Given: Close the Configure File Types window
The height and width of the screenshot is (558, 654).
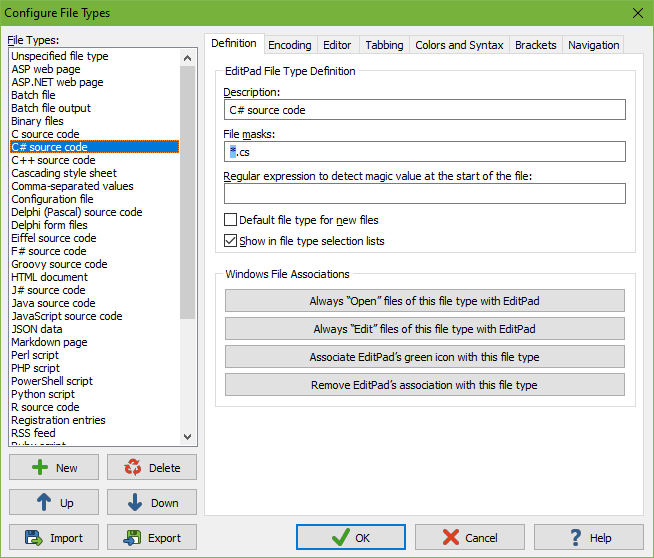Looking at the screenshot, I should click(x=637, y=13).
